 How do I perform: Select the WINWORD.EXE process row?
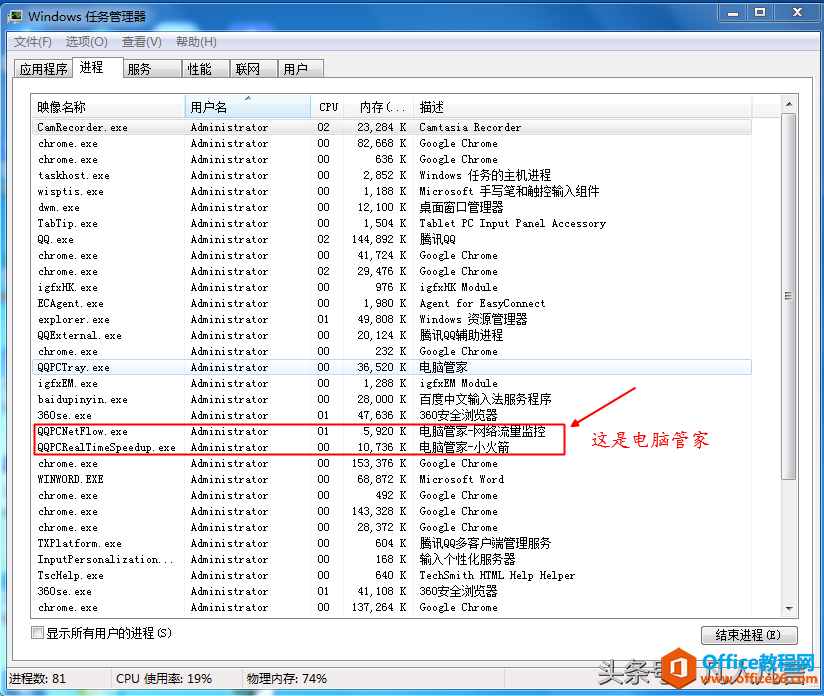tap(392, 479)
